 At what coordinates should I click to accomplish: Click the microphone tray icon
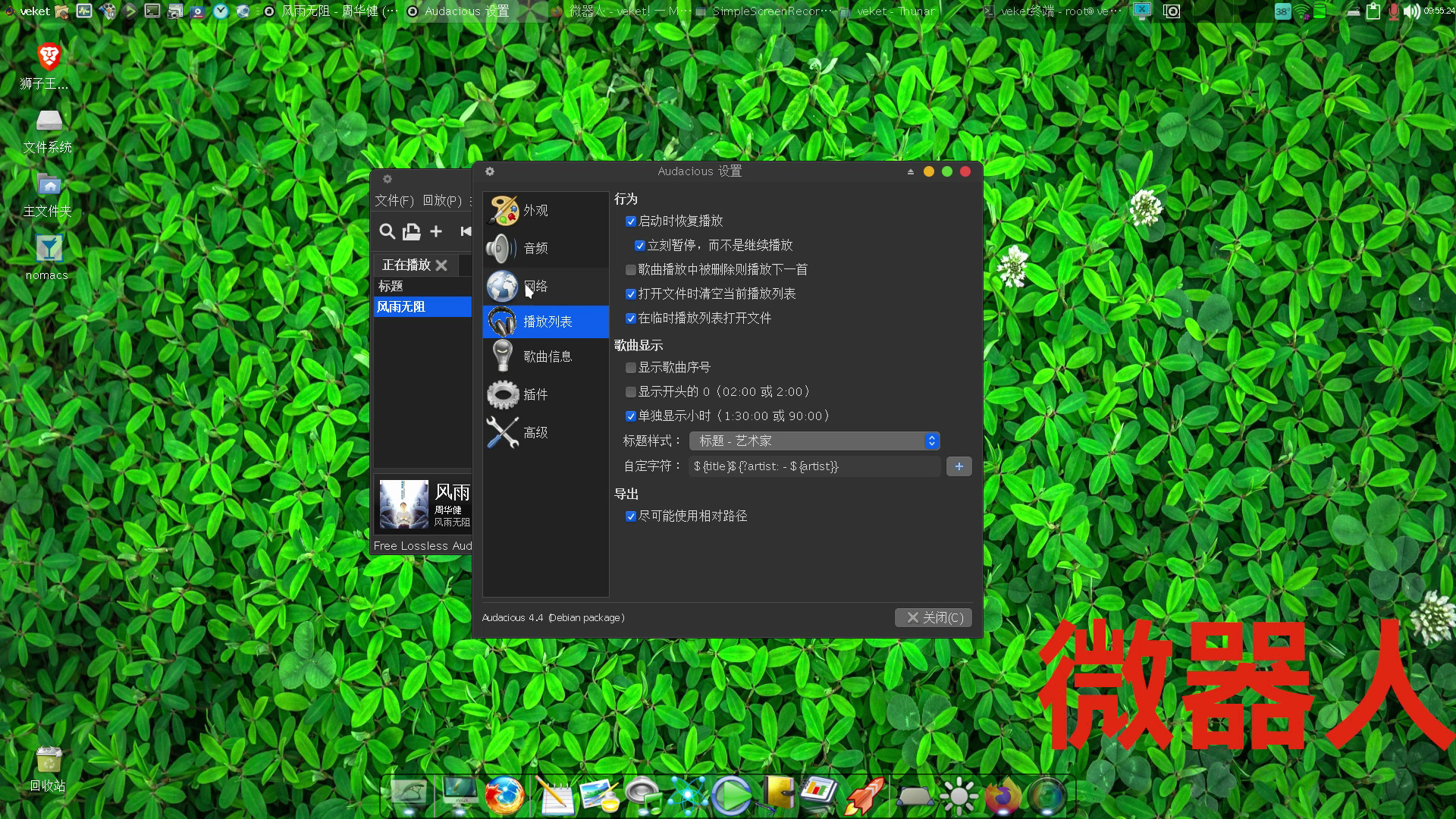pyautogui.click(x=1394, y=11)
